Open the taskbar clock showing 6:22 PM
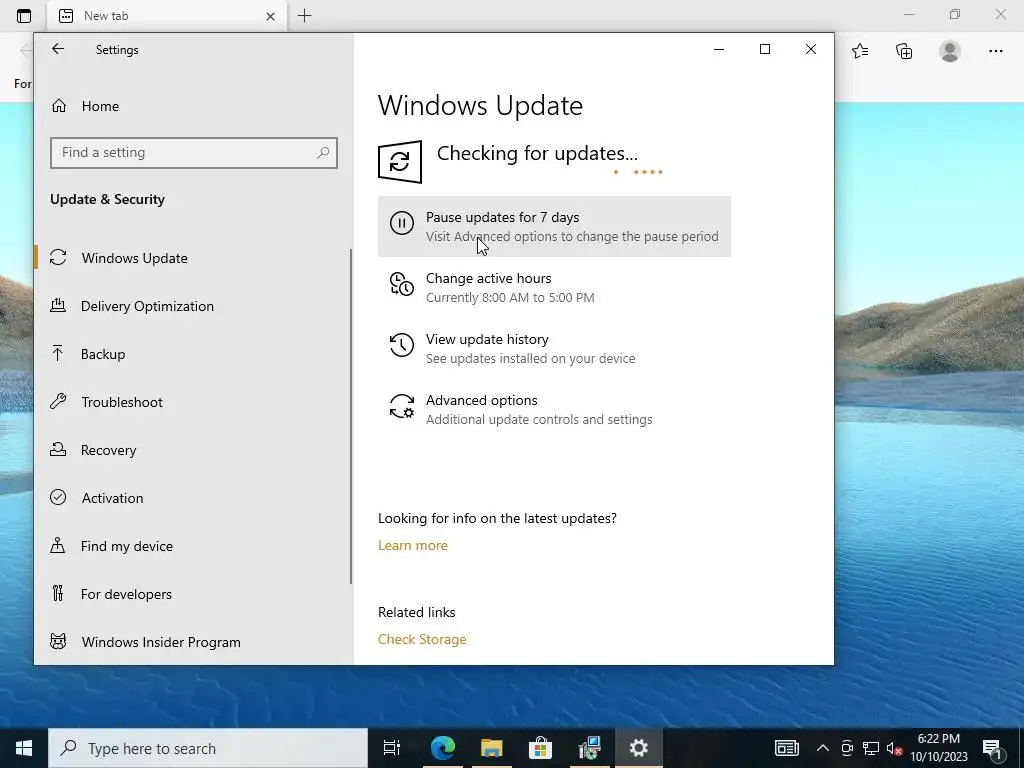Viewport: 1024px width, 768px height. [939, 748]
